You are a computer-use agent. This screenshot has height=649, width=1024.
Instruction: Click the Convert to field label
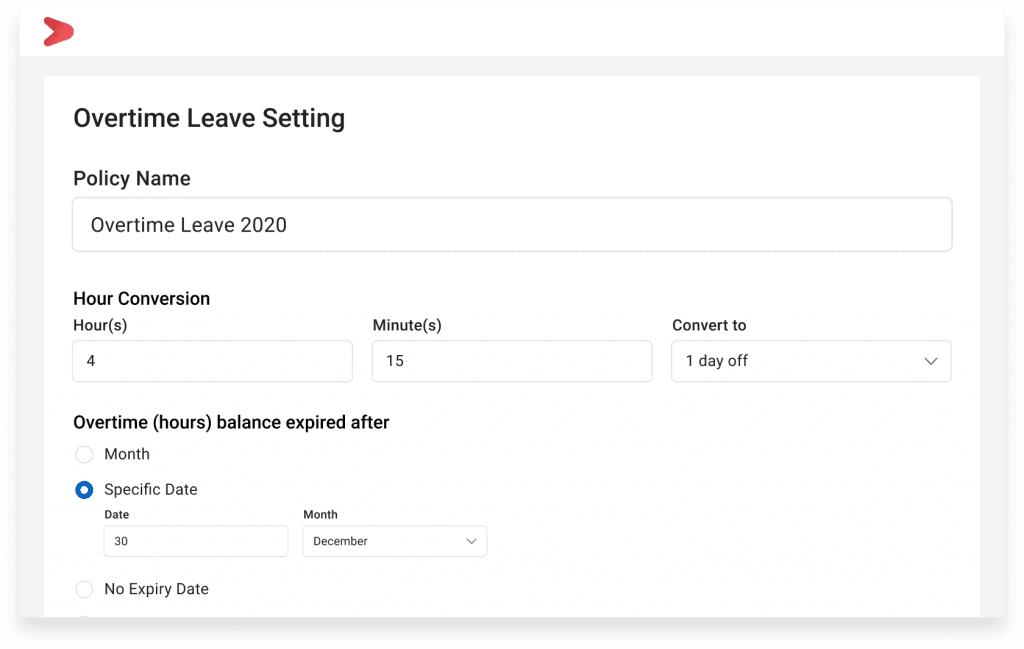709,325
